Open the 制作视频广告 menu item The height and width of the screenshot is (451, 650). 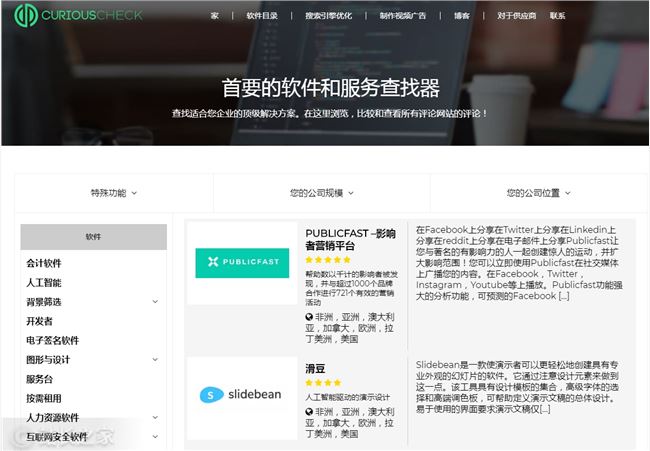click(x=403, y=16)
